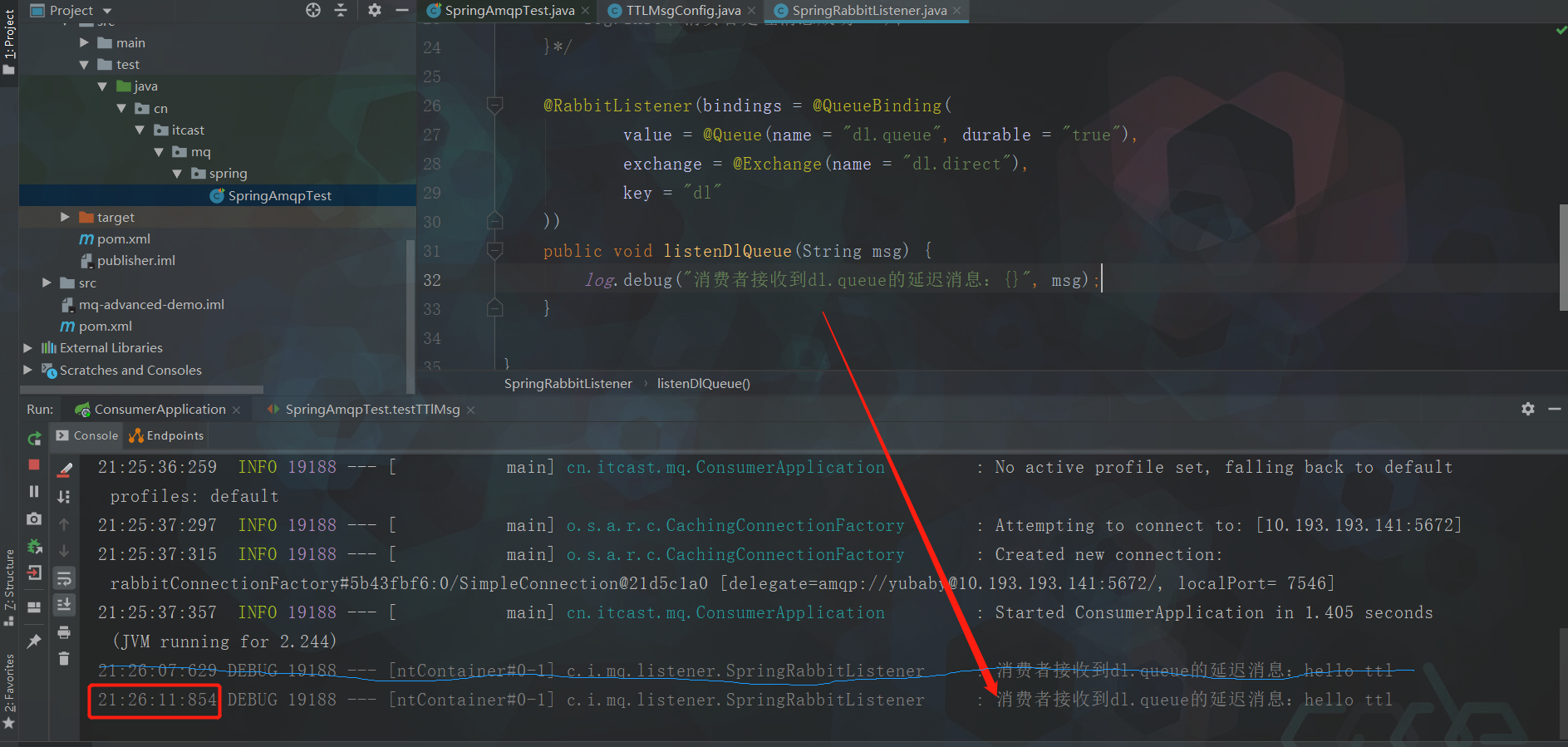Screen dimensions: 1568x747
Task: Print console output with the printer icon
Action: click(x=64, y=632)
